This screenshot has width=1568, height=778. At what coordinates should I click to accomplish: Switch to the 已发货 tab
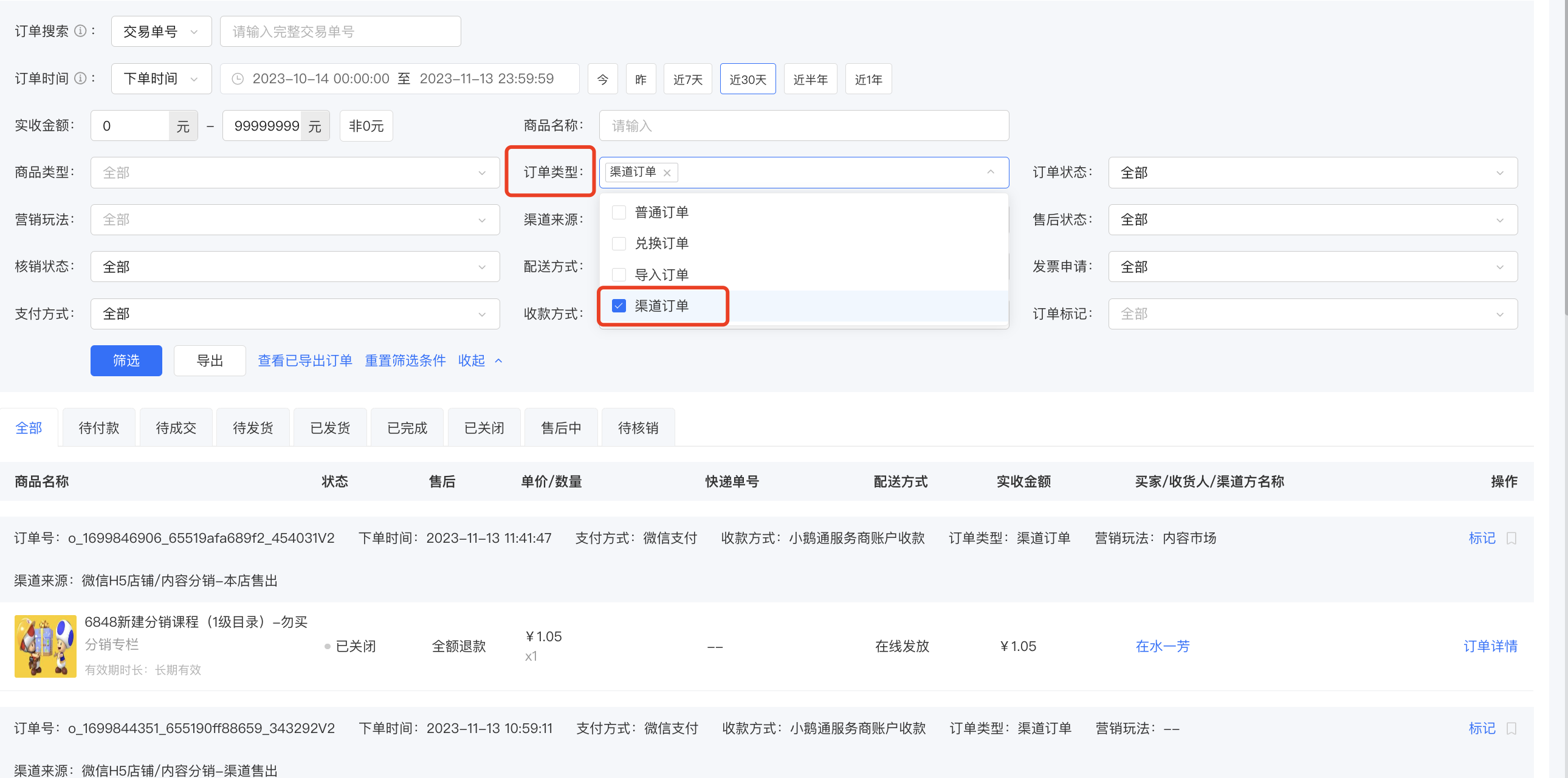330,428
